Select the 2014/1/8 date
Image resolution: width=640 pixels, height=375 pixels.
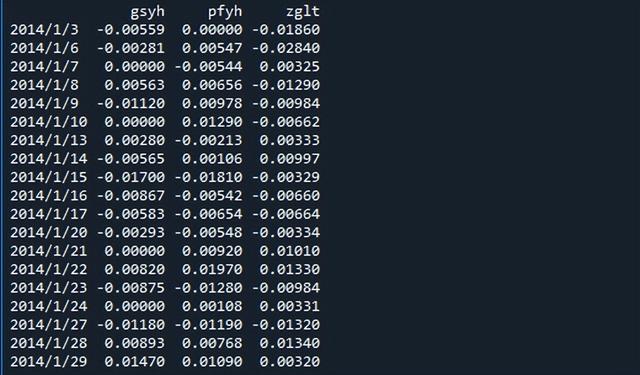pyautogui.click(x=44, y=85)
